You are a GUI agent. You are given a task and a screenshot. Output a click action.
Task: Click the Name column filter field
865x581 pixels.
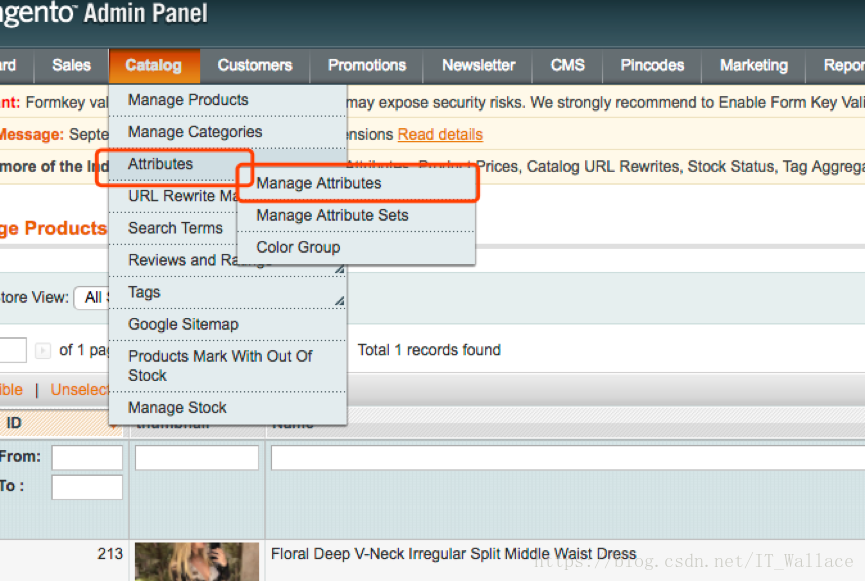pos(568,458)
